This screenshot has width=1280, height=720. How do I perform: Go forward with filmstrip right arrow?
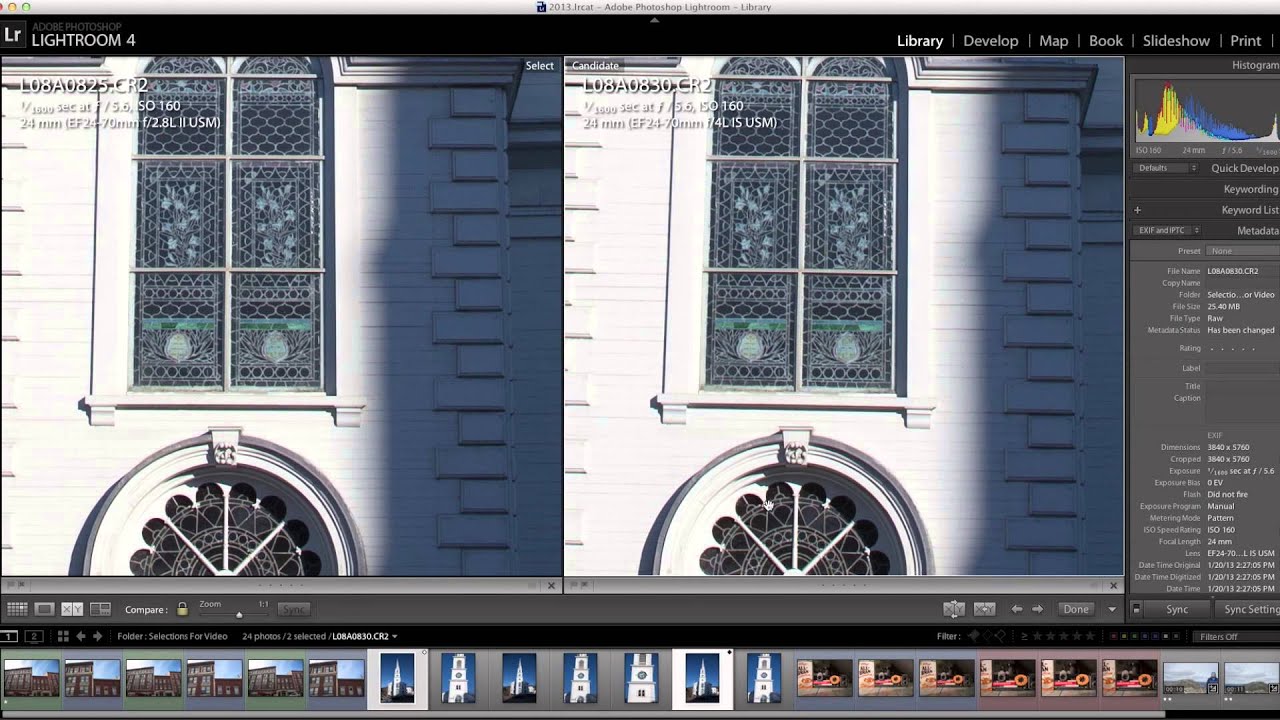point(97,636)
